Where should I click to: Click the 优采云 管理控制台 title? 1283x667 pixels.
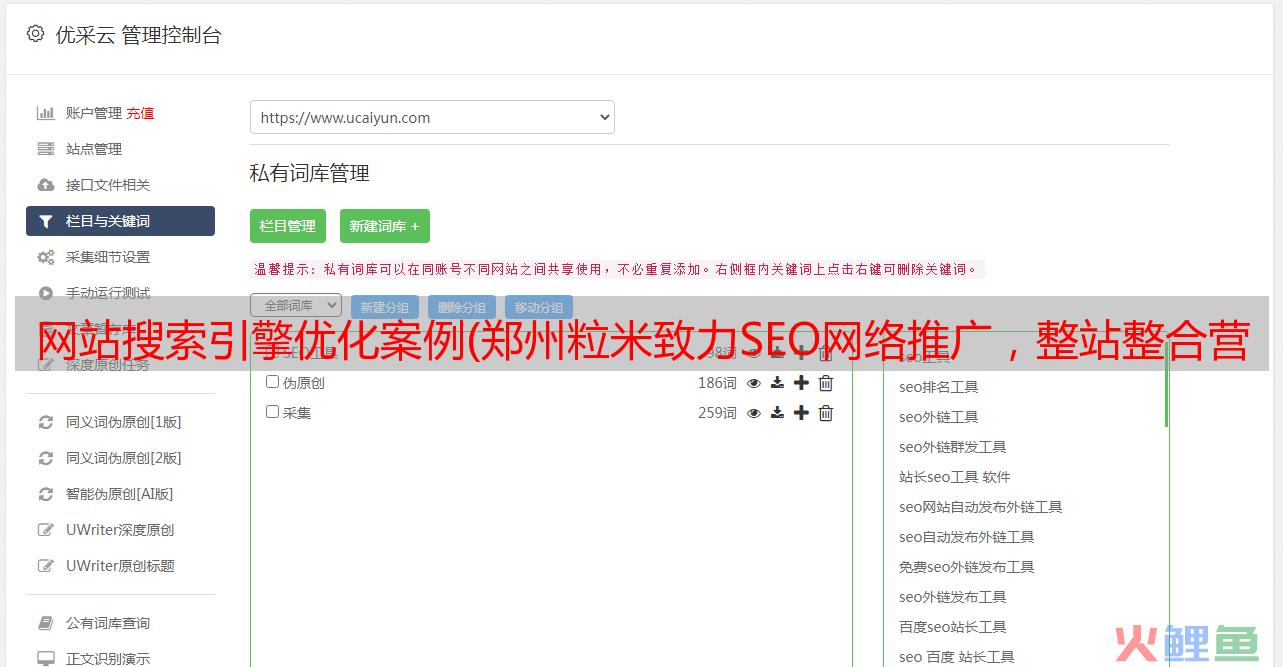point(138,35)
